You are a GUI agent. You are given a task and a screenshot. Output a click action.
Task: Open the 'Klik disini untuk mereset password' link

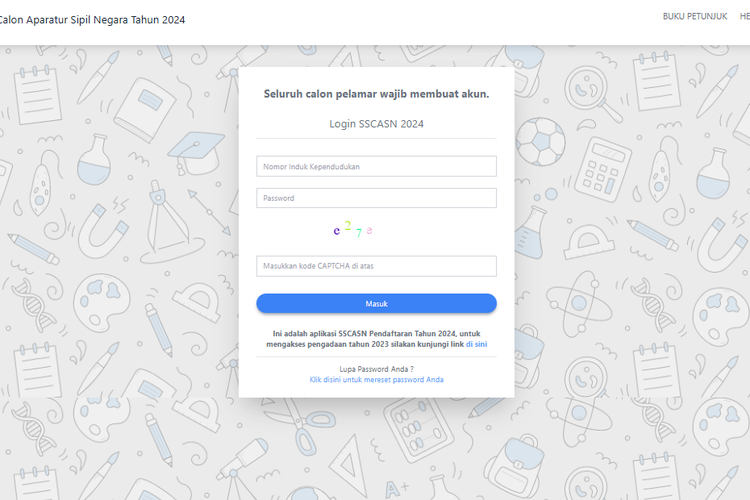pos(376,380)
